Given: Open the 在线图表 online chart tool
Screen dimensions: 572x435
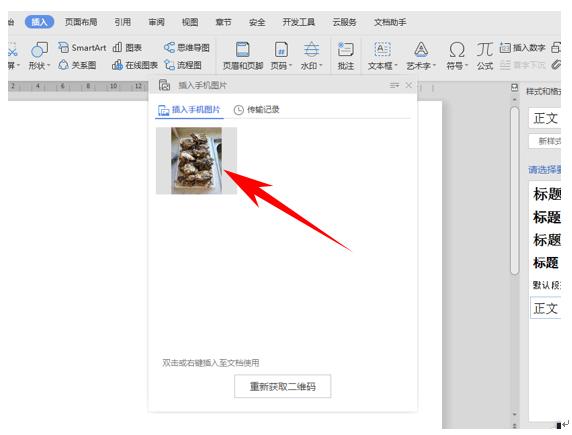Looking at the screenshot, I should click(x=135, y=65).
